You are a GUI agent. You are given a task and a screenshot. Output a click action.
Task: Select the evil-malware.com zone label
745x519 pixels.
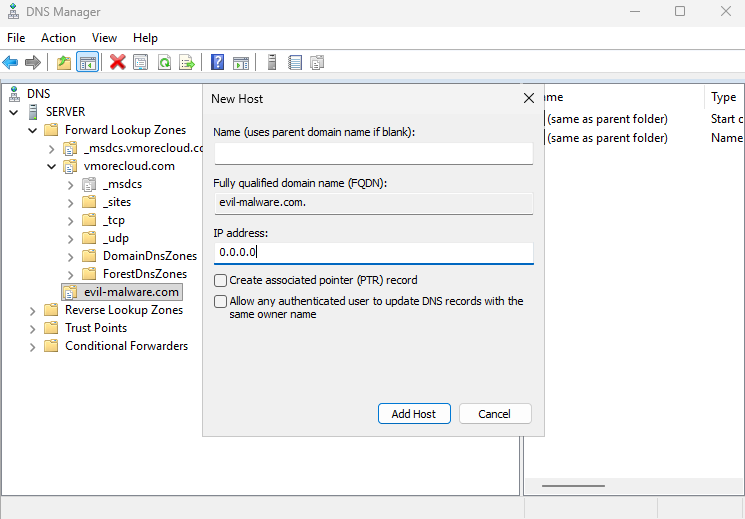131,292
